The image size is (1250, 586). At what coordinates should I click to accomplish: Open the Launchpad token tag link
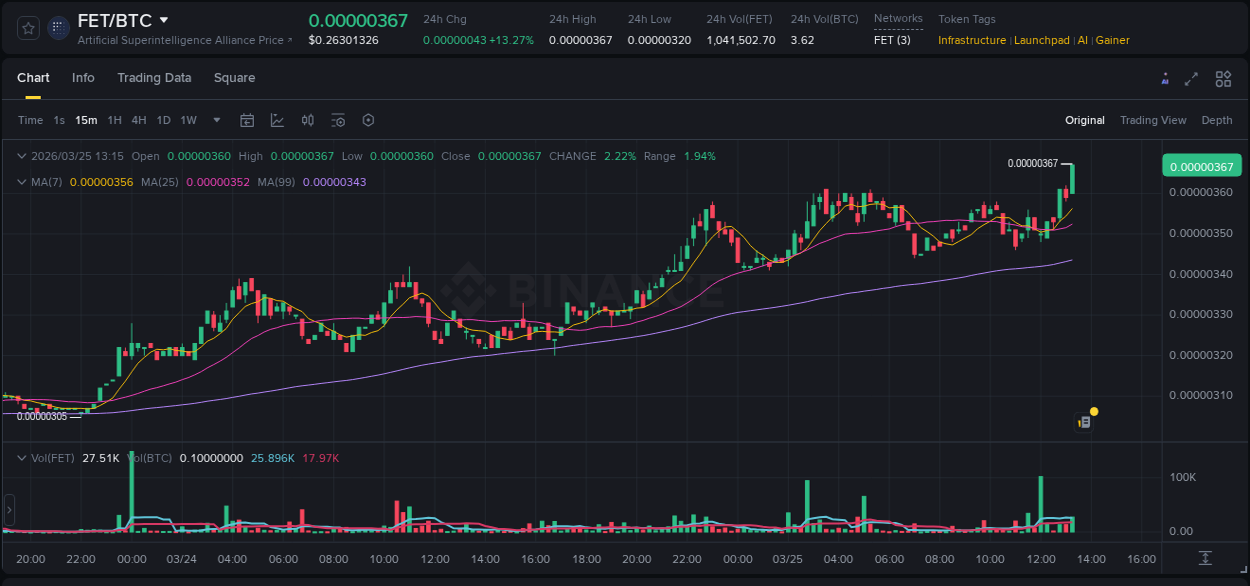click(x=1042, y=40)
